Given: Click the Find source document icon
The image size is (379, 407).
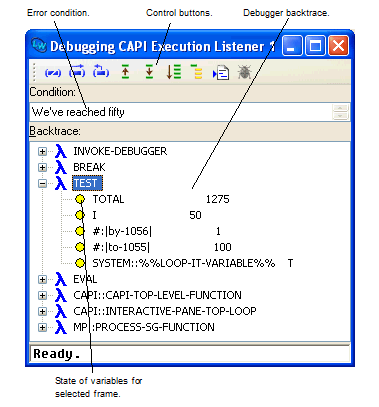Looking at the screenshot, I should [221, 73].
